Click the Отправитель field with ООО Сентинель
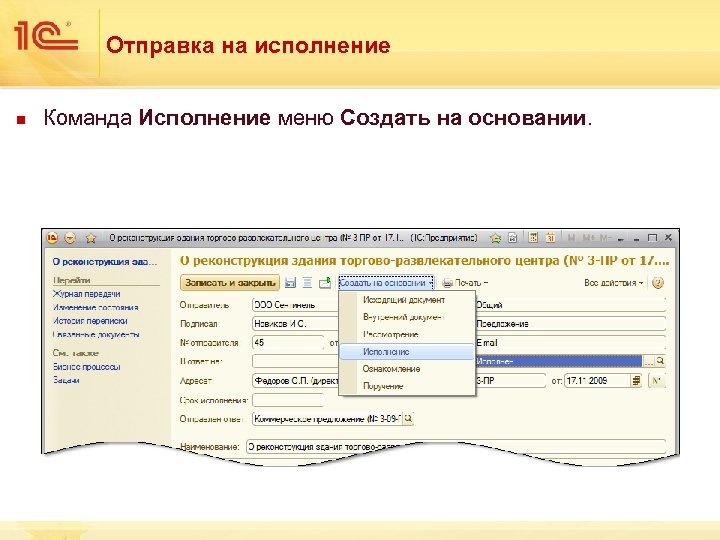The height and width of the screenshot is (540, 720). pos(296,305)
